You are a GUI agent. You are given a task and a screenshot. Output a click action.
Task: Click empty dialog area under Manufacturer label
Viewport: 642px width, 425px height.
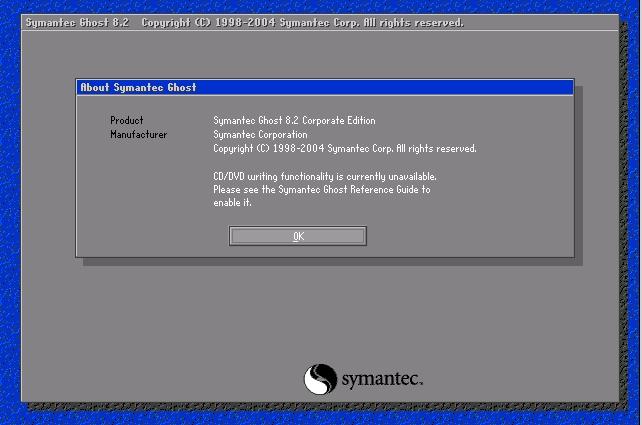click(139, 180)
